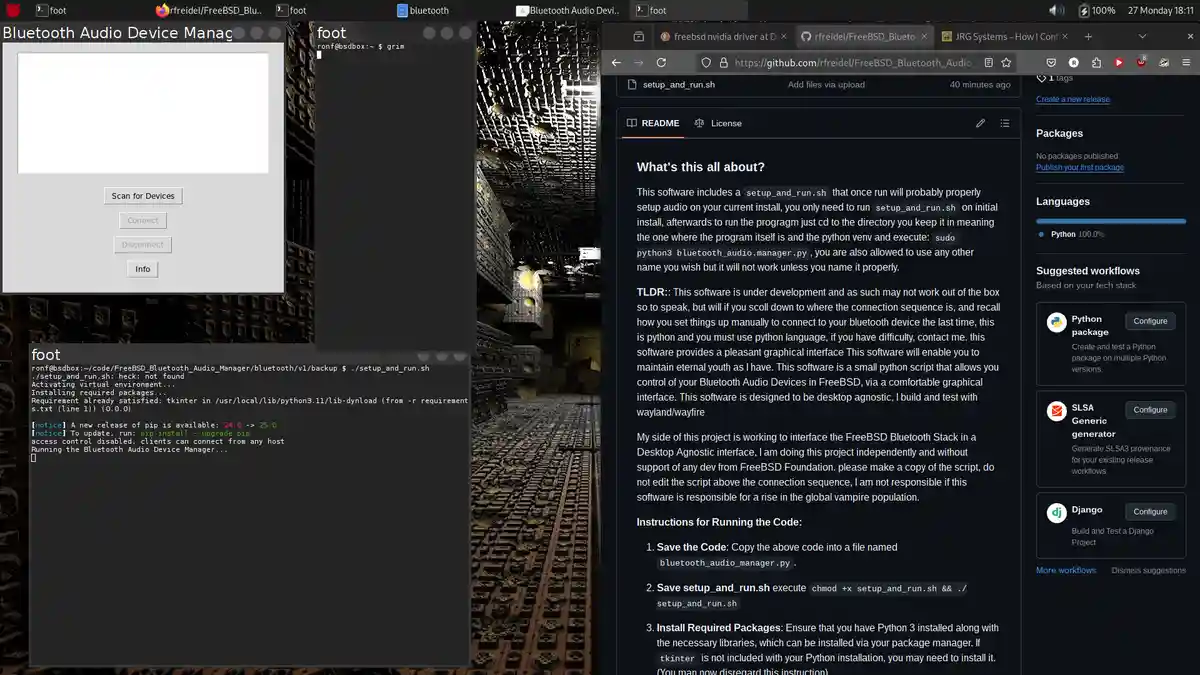Open Info in Bluetooth Audio Device Manager
Image resolution: width=1200 pixels, height=675 pixels.
tap(143, 269)
